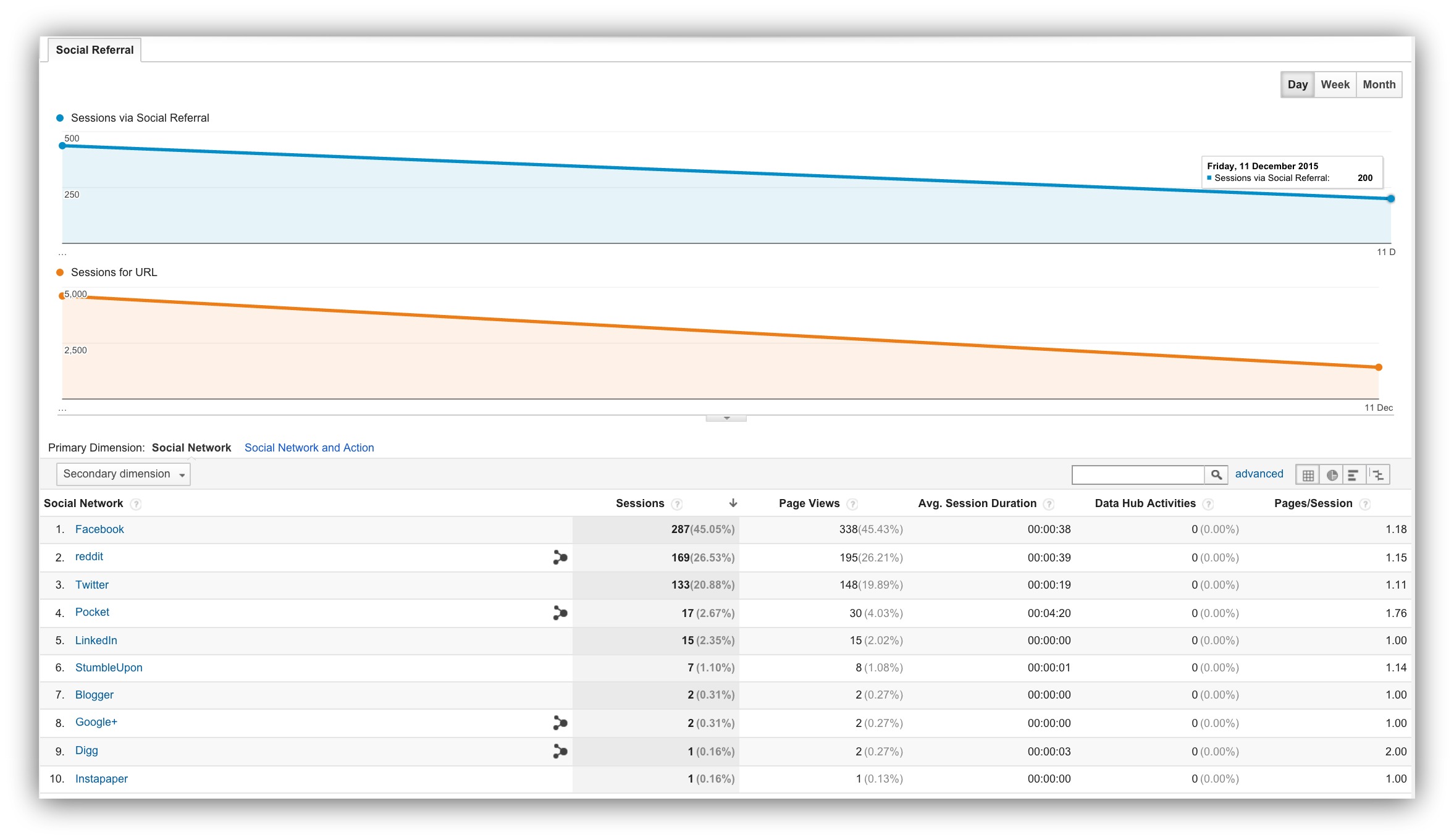This screenshot has height=840, width=1454.
Task: Switch to performance bar view icon
Action: pyautogui.click(x=1354, y=474)
